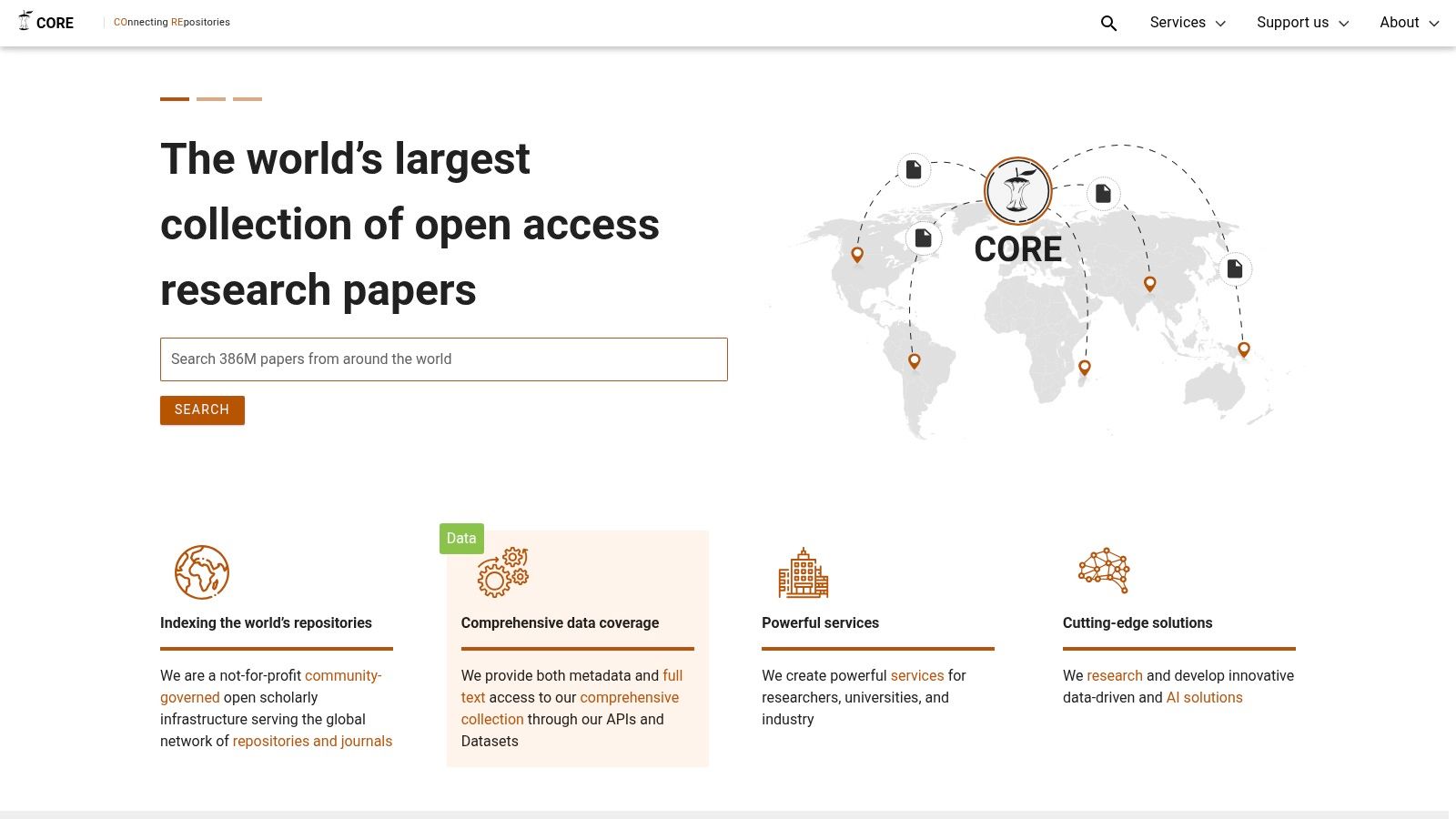This screenshot has width=1456, height=819.
Task: Click the map pin over North America
Action: pos(857,255)
